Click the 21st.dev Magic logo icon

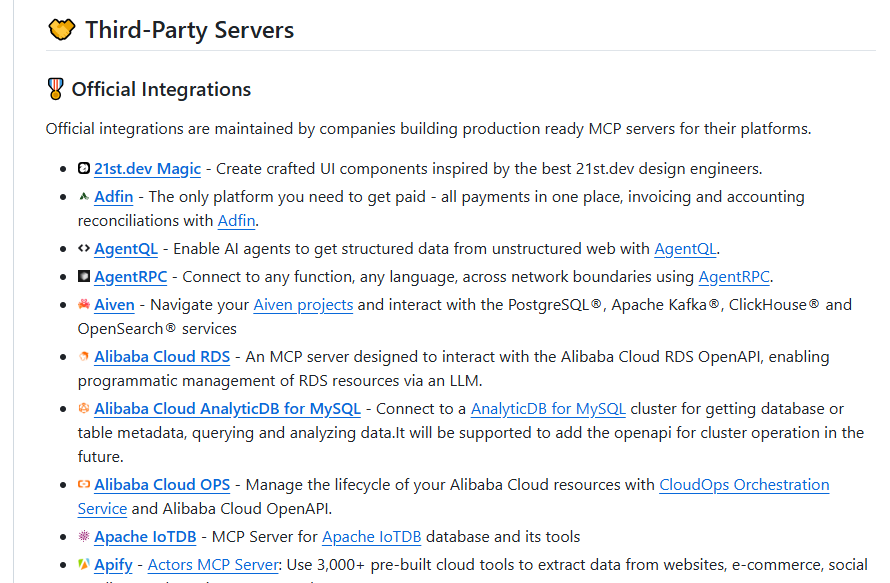(x=83, y=169)
